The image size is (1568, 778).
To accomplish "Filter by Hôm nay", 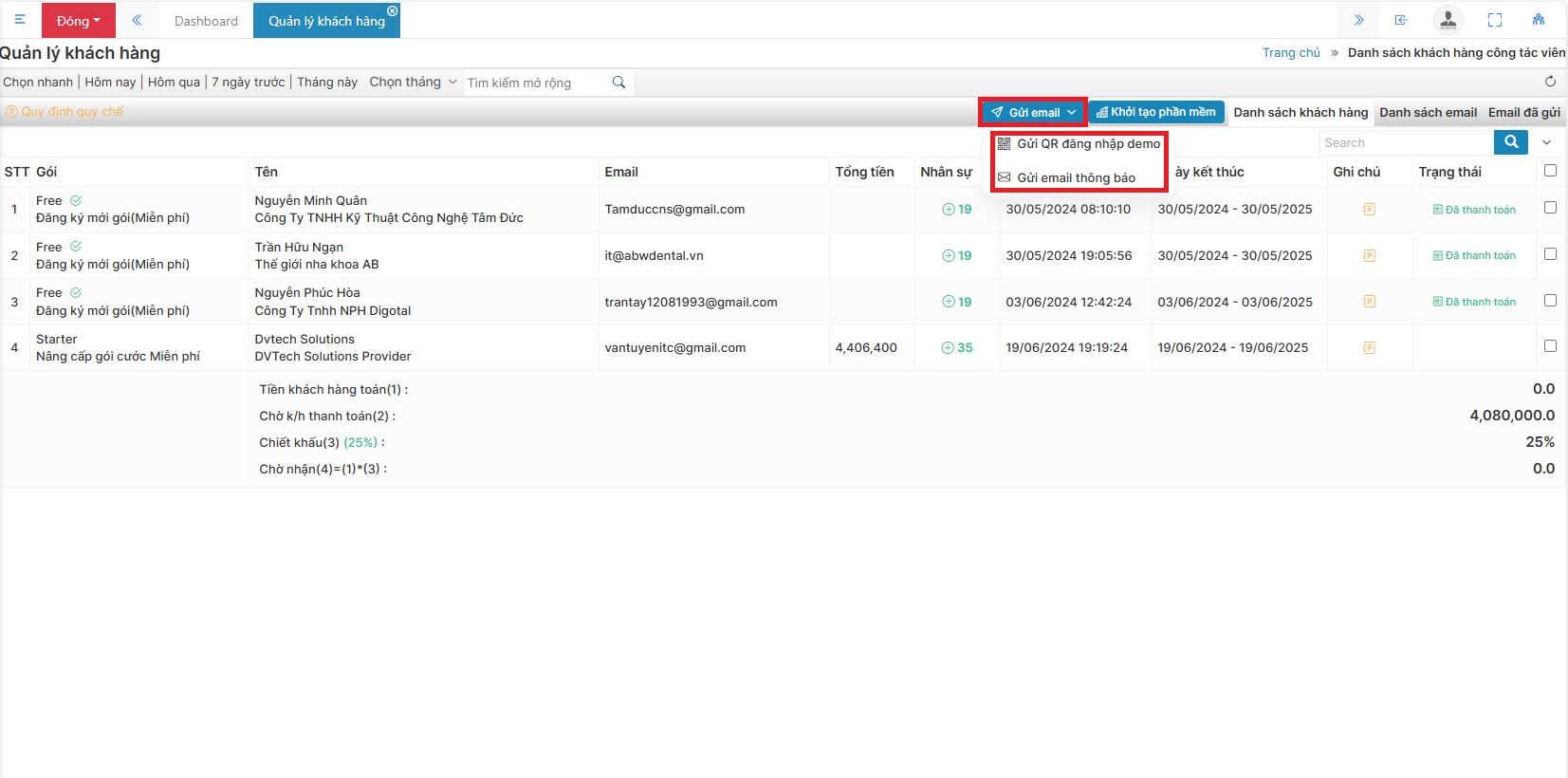I will point(110,82).
